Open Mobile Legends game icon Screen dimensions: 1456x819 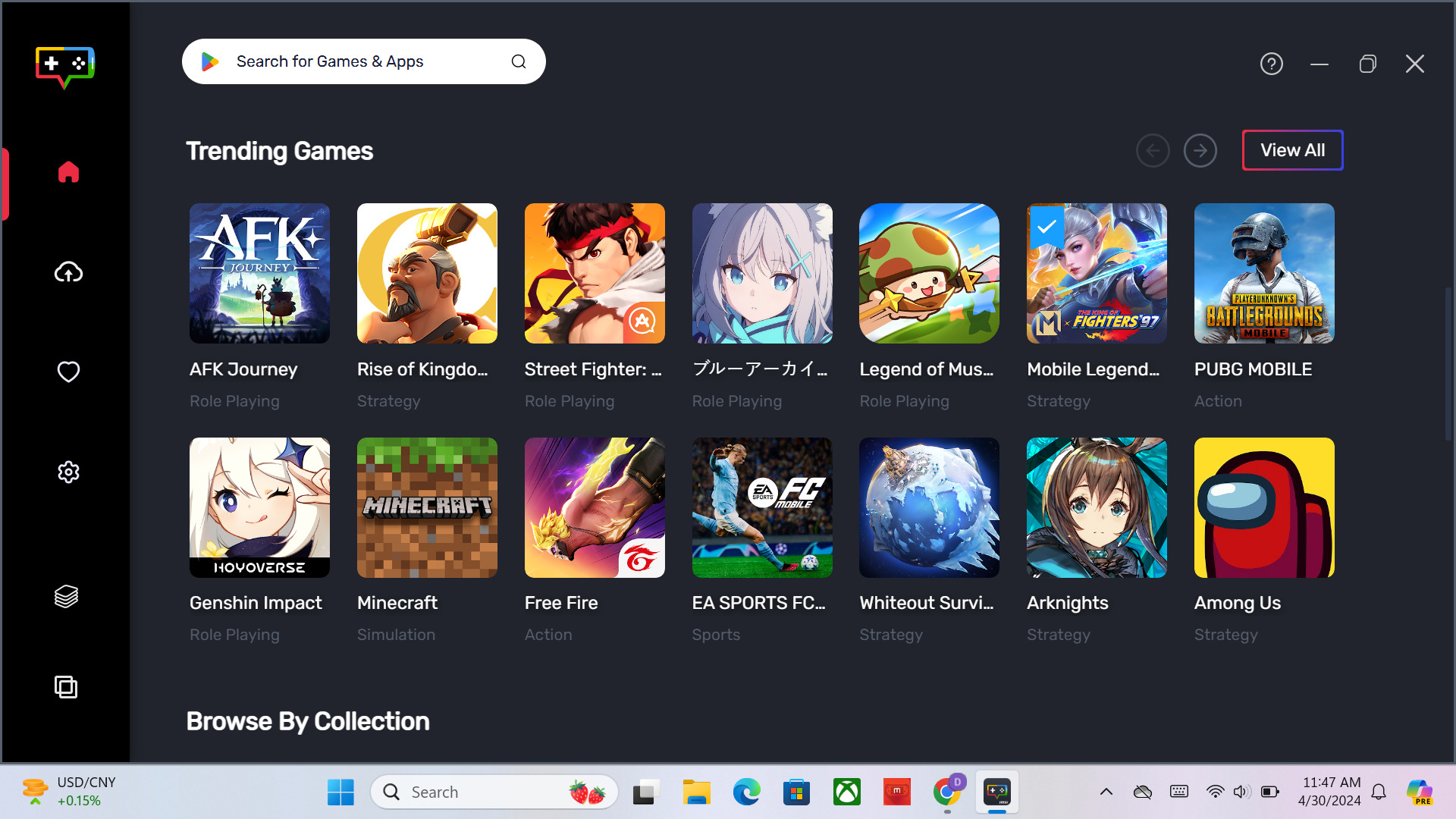[x=1097, y=273]
